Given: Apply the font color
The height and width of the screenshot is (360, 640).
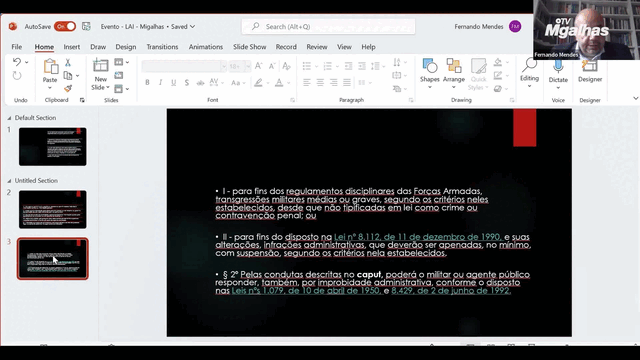Looking at the screenshot, I should [279, 83].
